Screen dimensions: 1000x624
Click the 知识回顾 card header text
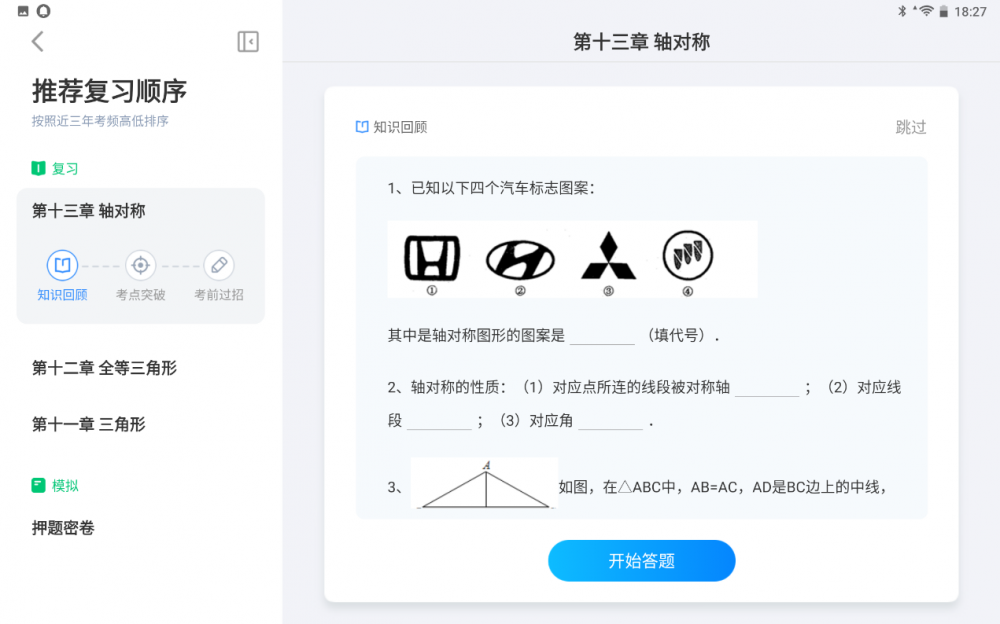pos(400,127)
